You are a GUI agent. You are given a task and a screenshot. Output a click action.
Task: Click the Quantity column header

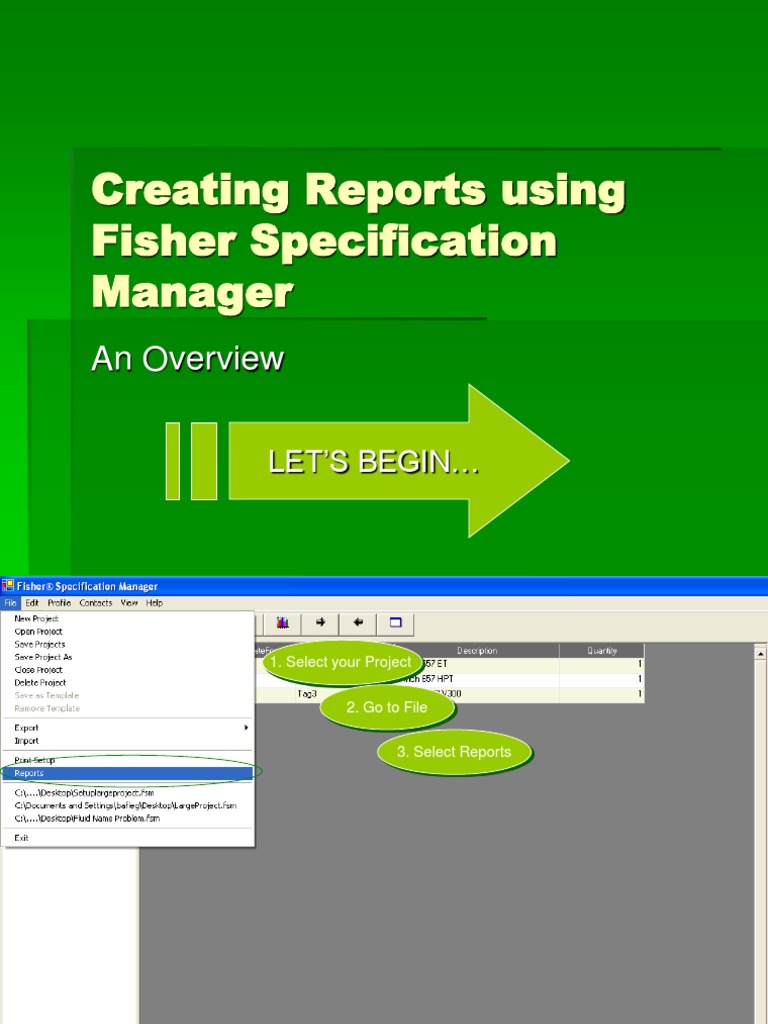(x=601, y=650)
